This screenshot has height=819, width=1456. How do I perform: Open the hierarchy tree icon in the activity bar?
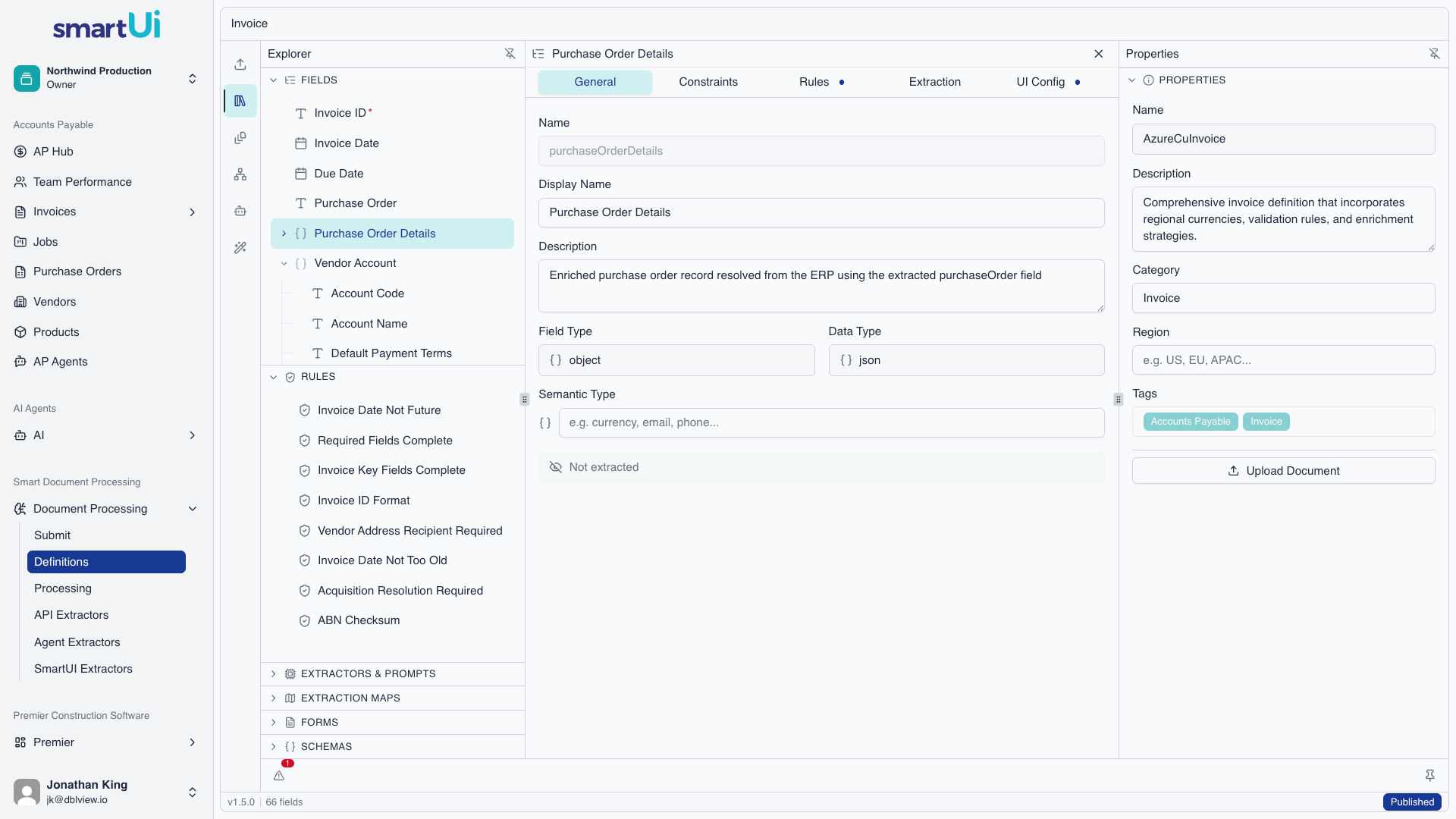(240, 174)
